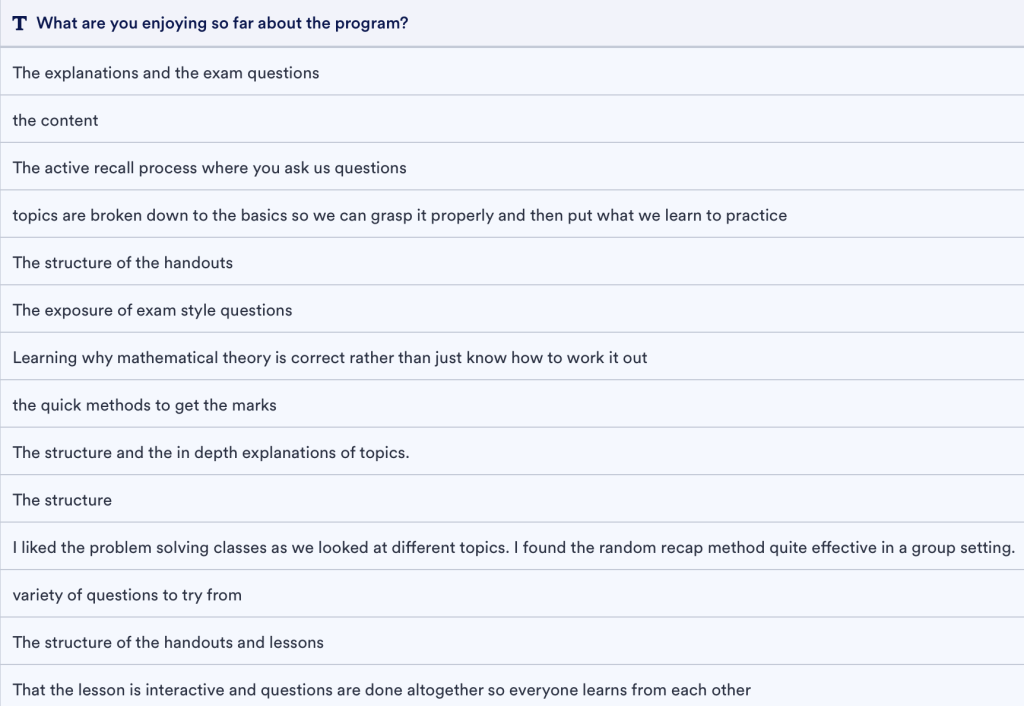
Task: Select the response about learning why mathematical theory is correct
Action: (330, 357)
